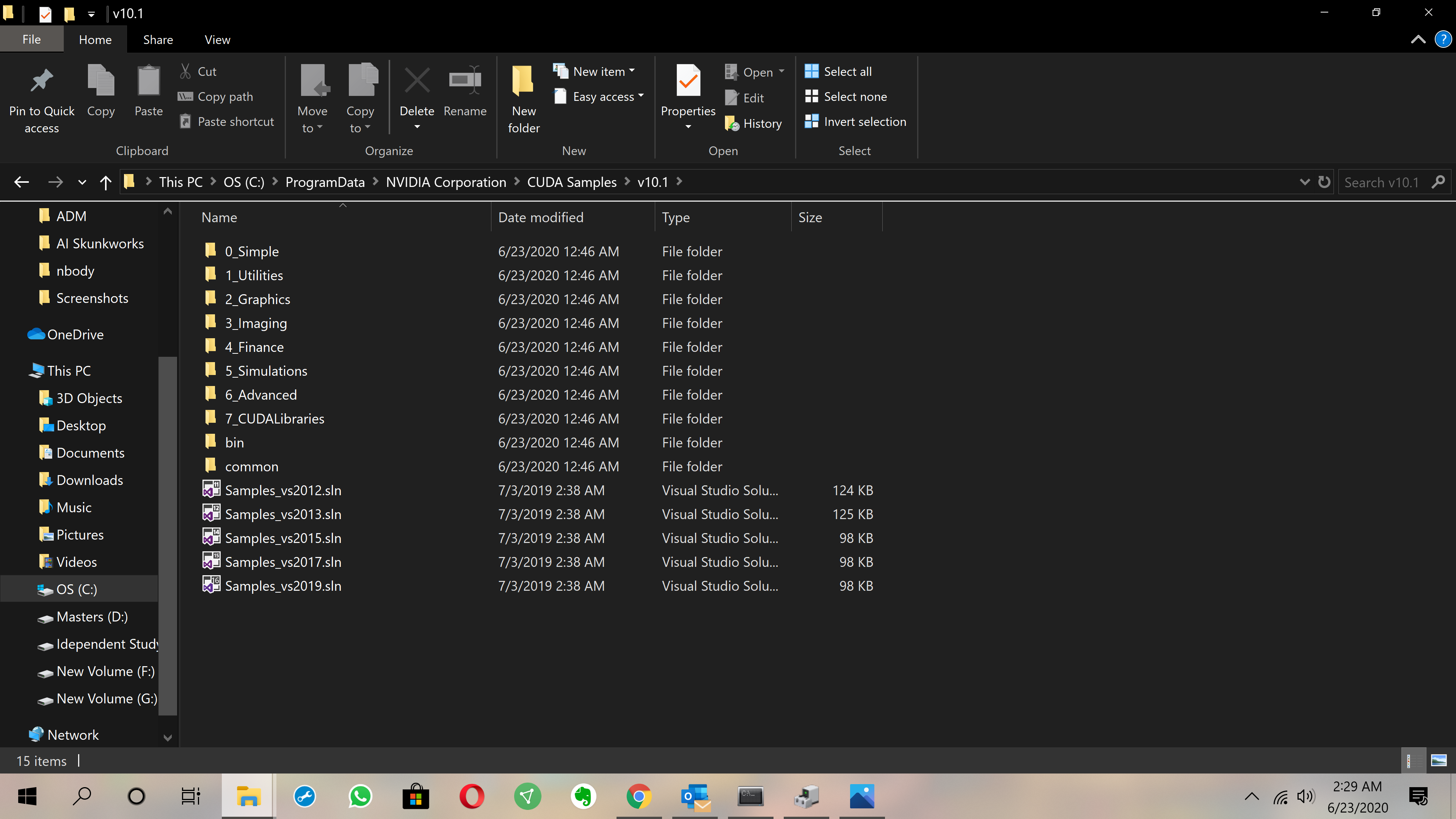Open Chrome from the taskbar
Viewport: 1456px width, 819px height.
point(639,796)
